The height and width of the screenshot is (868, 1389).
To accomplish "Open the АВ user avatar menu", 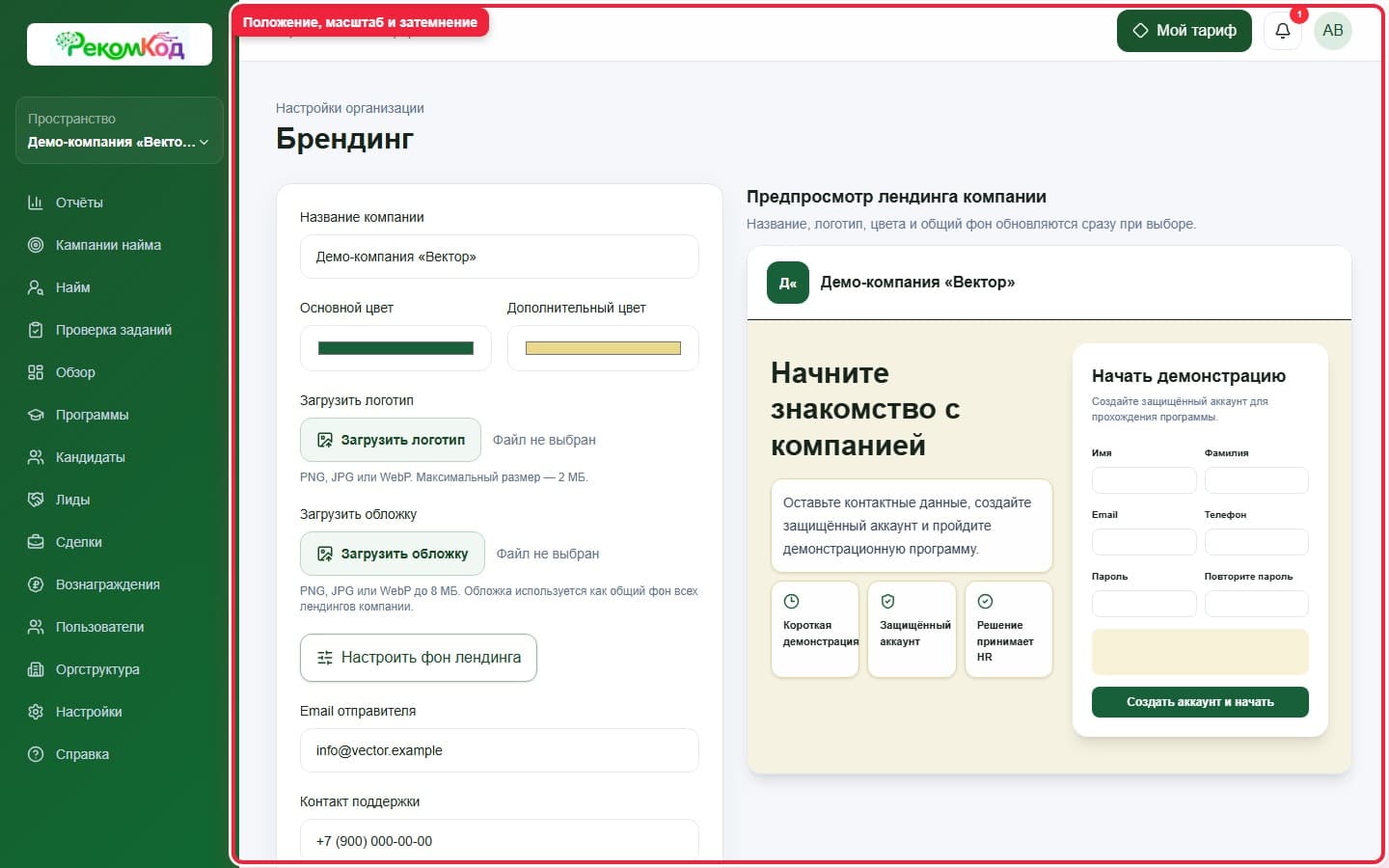I will click(x=1333, y=31).
